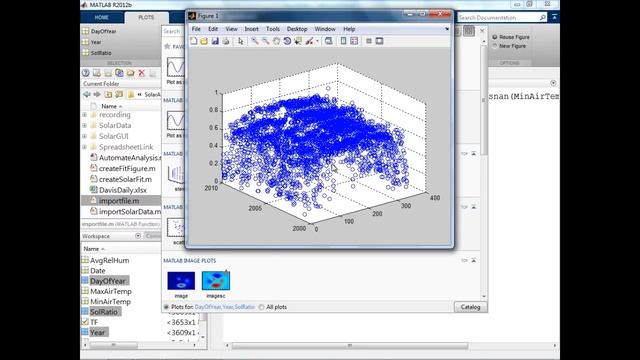Image resolution: width=640 pixels, height=360 pixels.
Task: Select the Brush data tool
Action: tap(309, 41)
